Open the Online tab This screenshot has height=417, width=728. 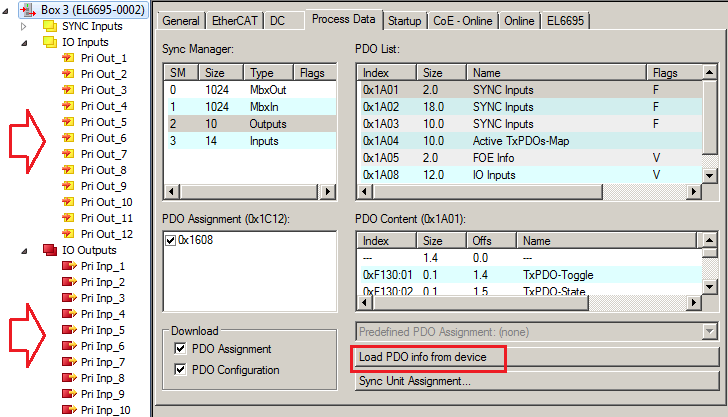pos(519,21)
